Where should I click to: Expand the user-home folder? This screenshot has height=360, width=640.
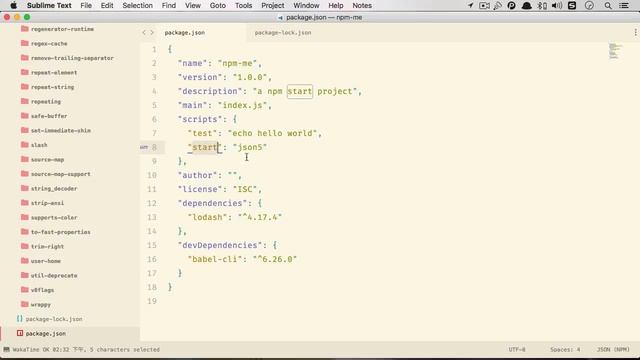46,261
